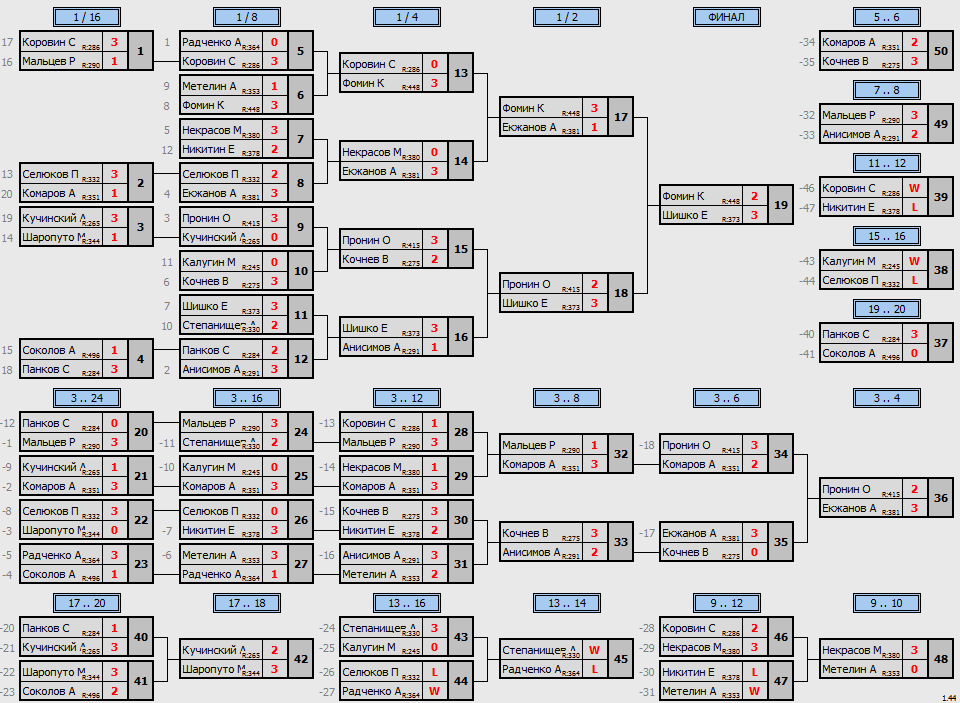960x703 pixels.
Task: Click the '11 .. 12' placement header
Action: tap(887, 163)
